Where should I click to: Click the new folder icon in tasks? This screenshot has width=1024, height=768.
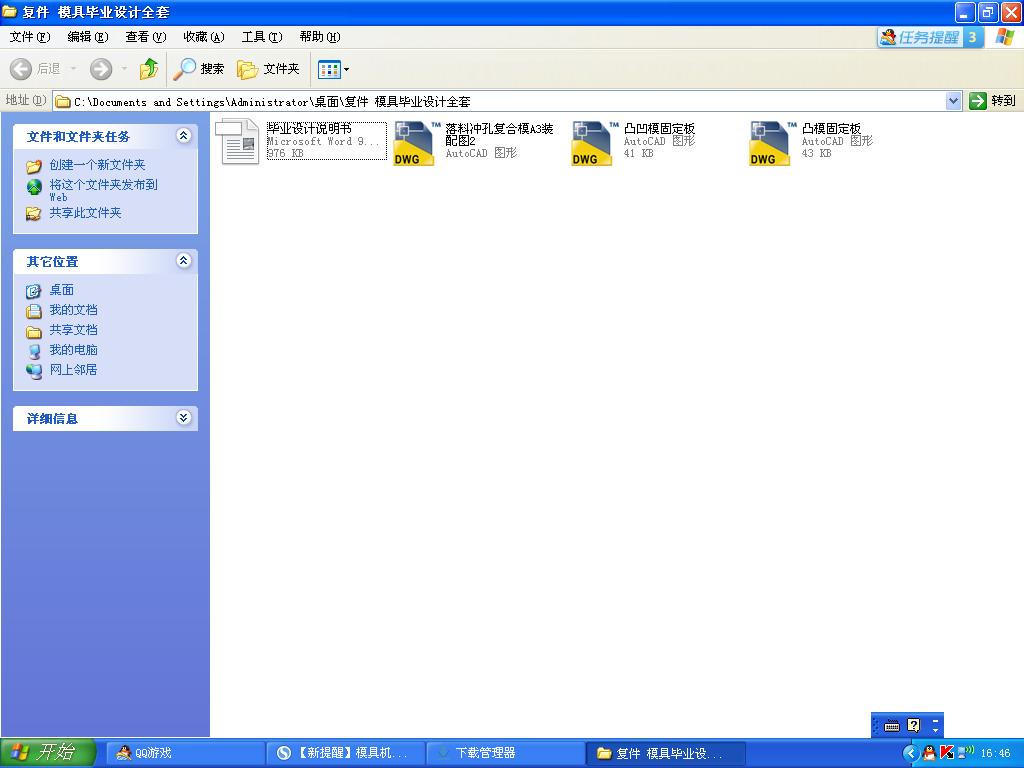pos(34,166)
